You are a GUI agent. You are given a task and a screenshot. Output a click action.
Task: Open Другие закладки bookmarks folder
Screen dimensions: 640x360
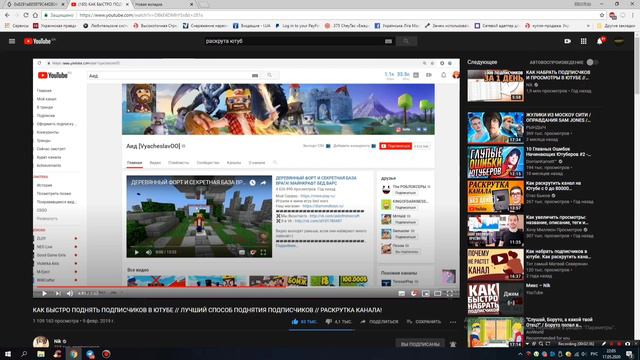(616, 25)
